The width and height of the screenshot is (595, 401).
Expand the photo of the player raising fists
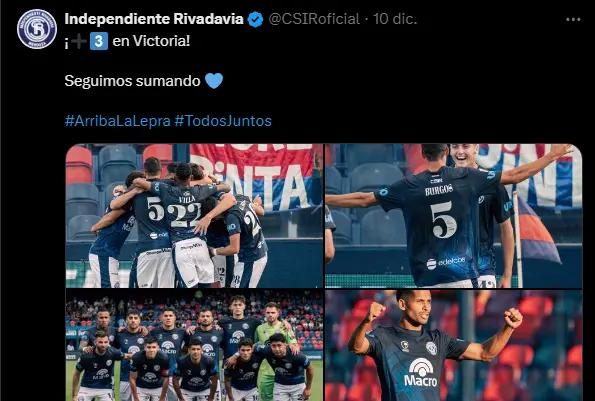(x=453, y=345)
